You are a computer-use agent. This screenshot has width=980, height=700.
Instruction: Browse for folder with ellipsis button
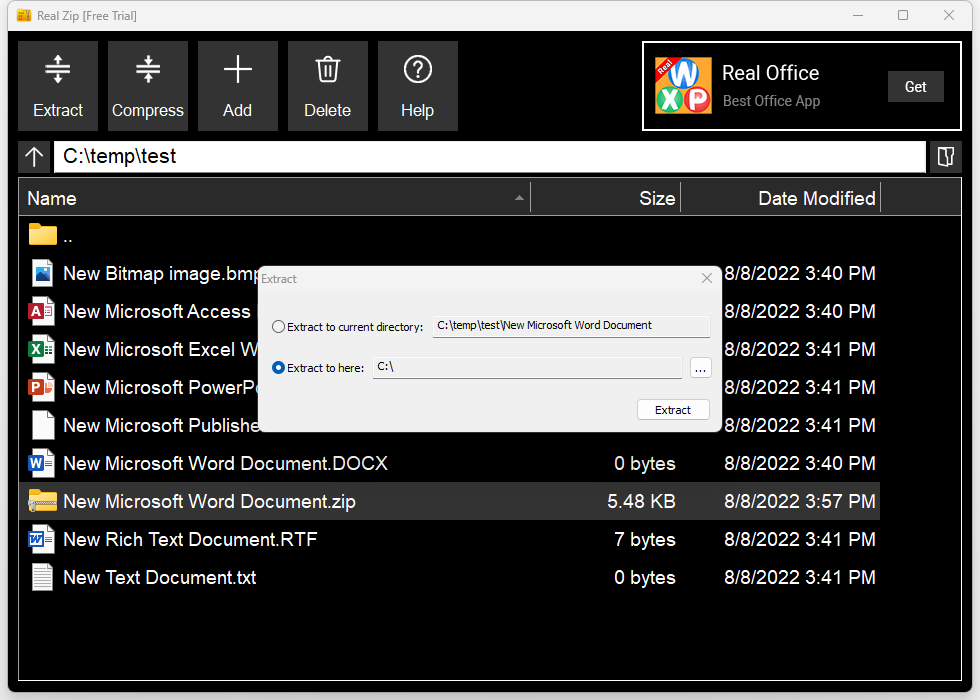coord(701,368)
